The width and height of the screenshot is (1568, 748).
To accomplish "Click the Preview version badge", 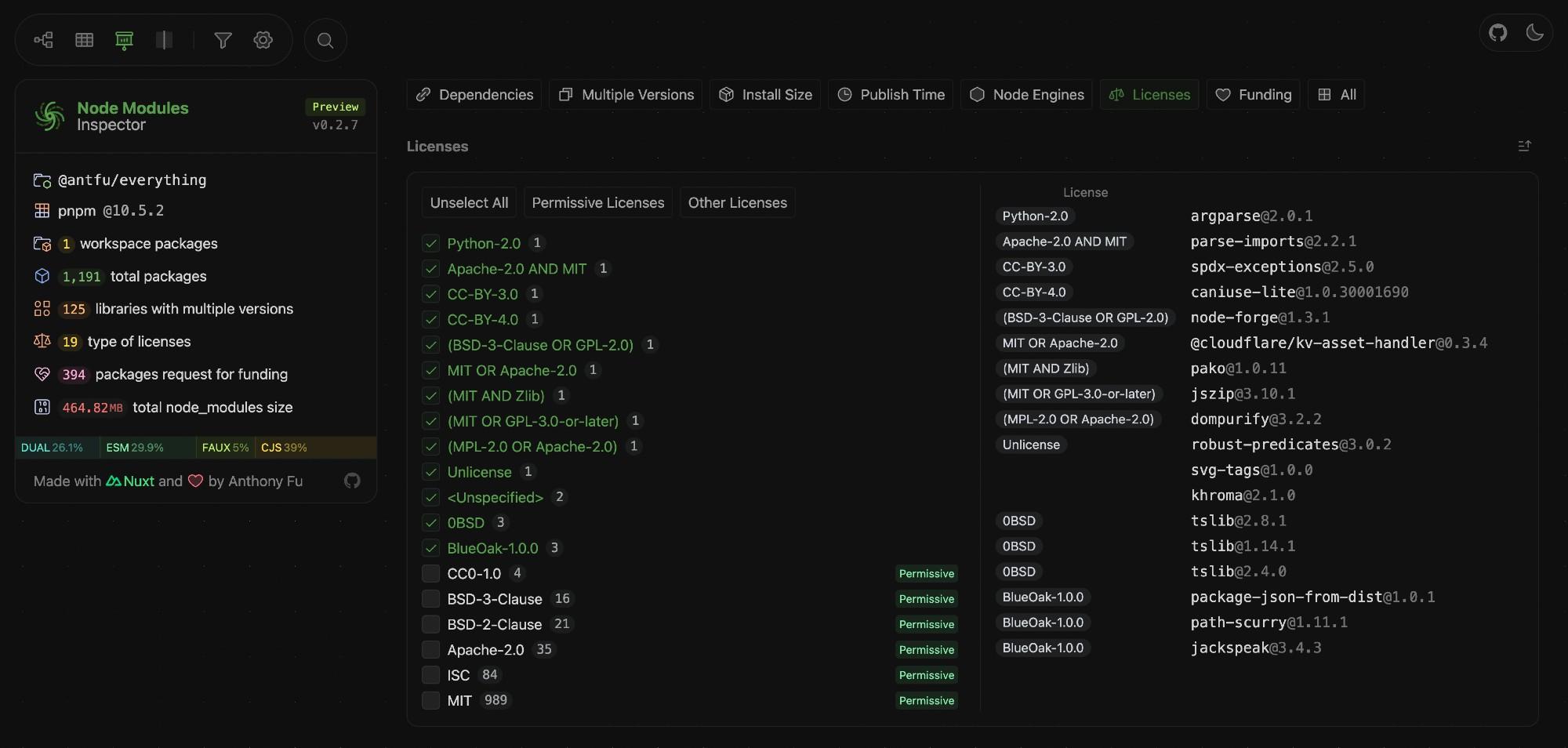I will pyautogui.click(x=336, y=107).
